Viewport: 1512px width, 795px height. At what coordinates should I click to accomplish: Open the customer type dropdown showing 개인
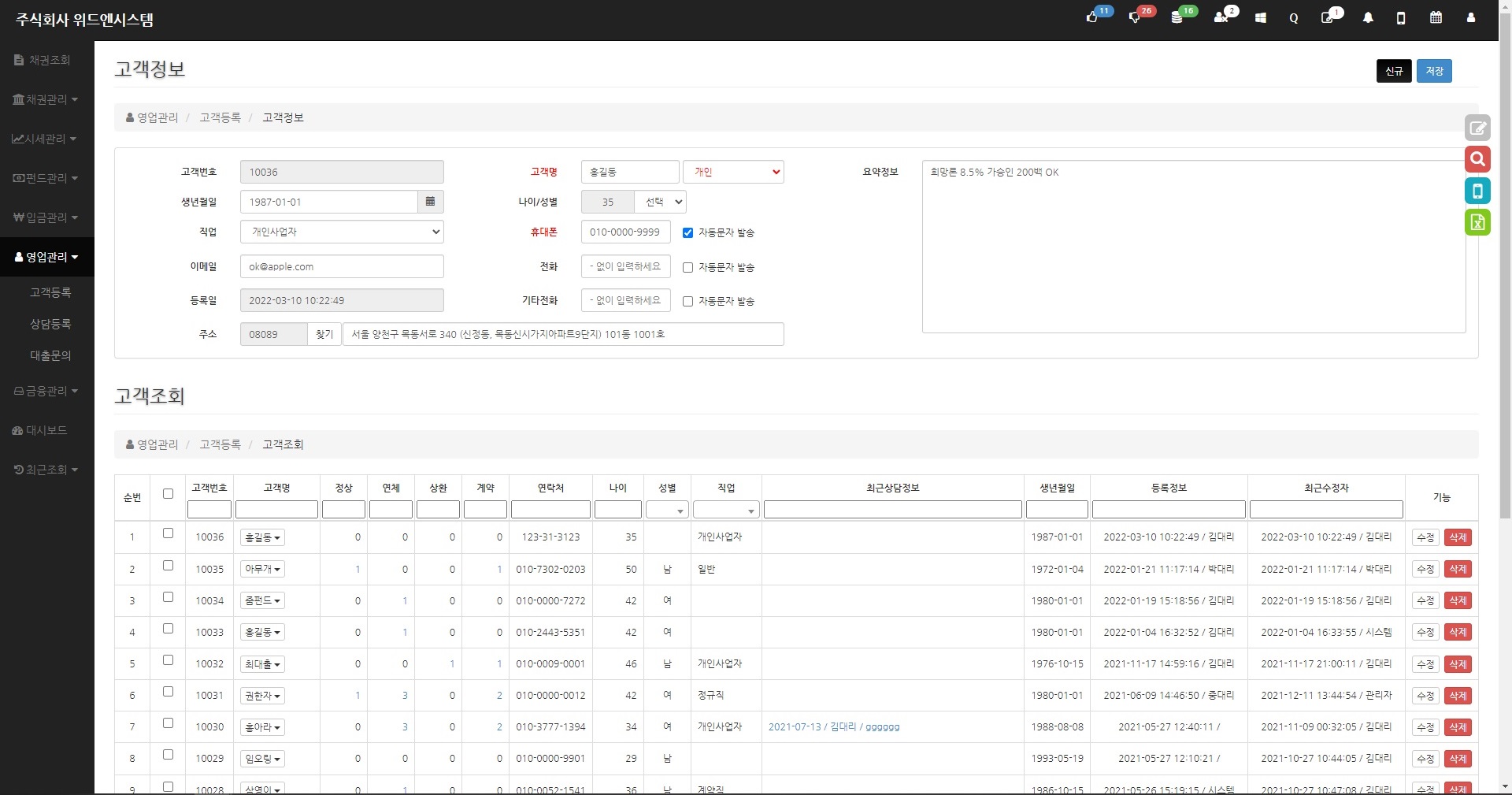tap(733, 172)
